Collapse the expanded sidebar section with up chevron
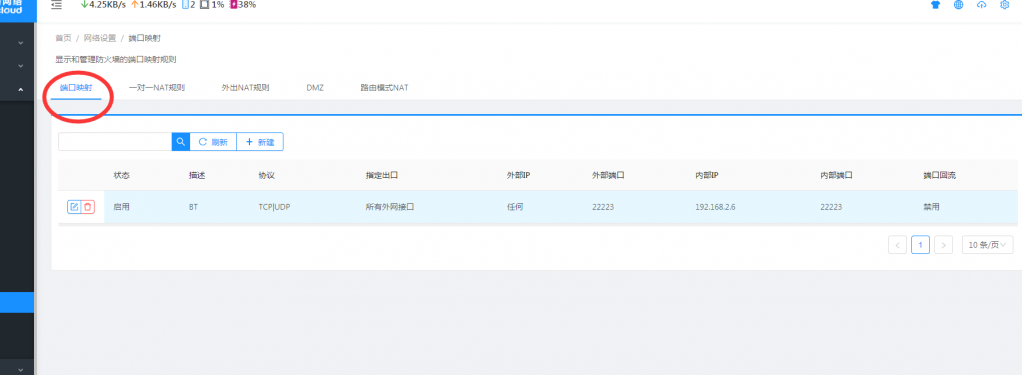 click(21, 89)
